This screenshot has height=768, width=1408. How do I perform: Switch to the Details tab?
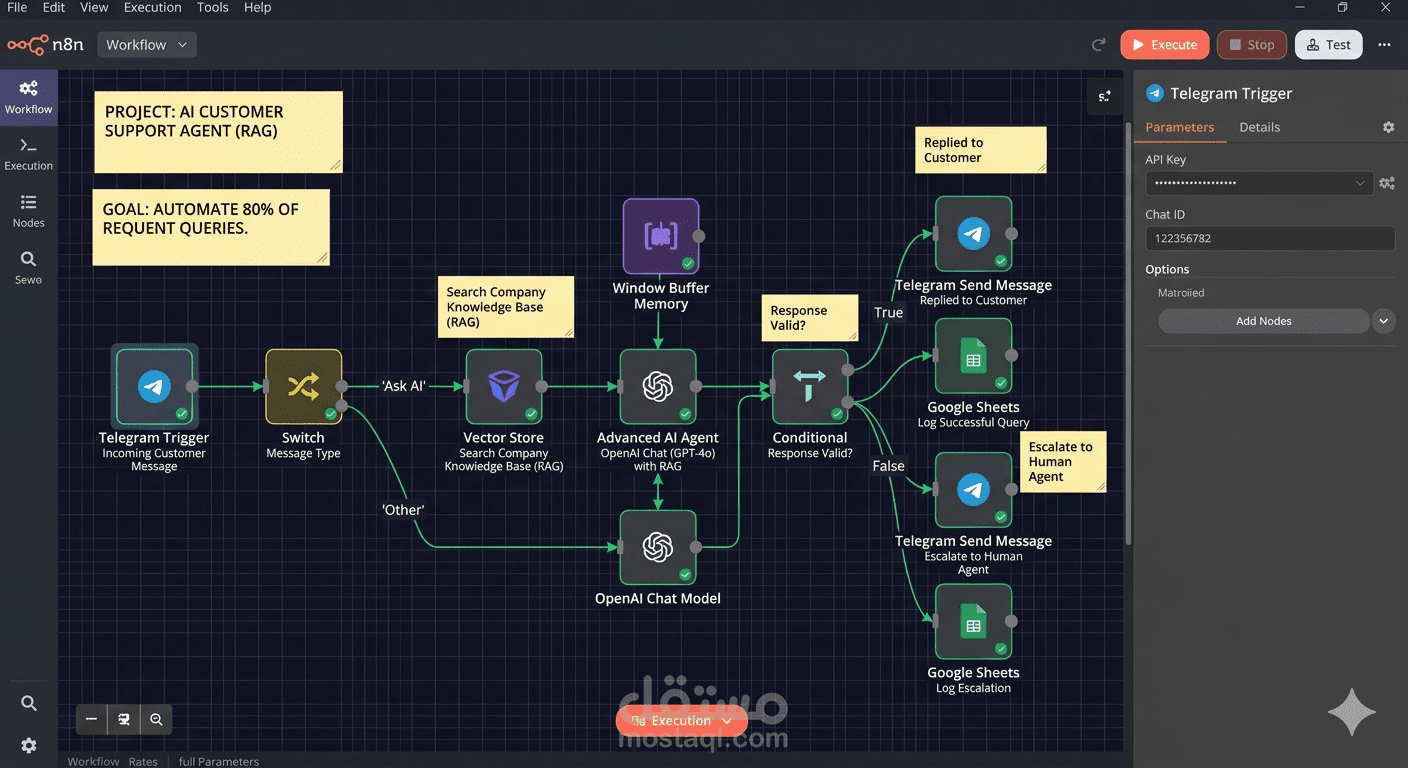coord(1260,127)
